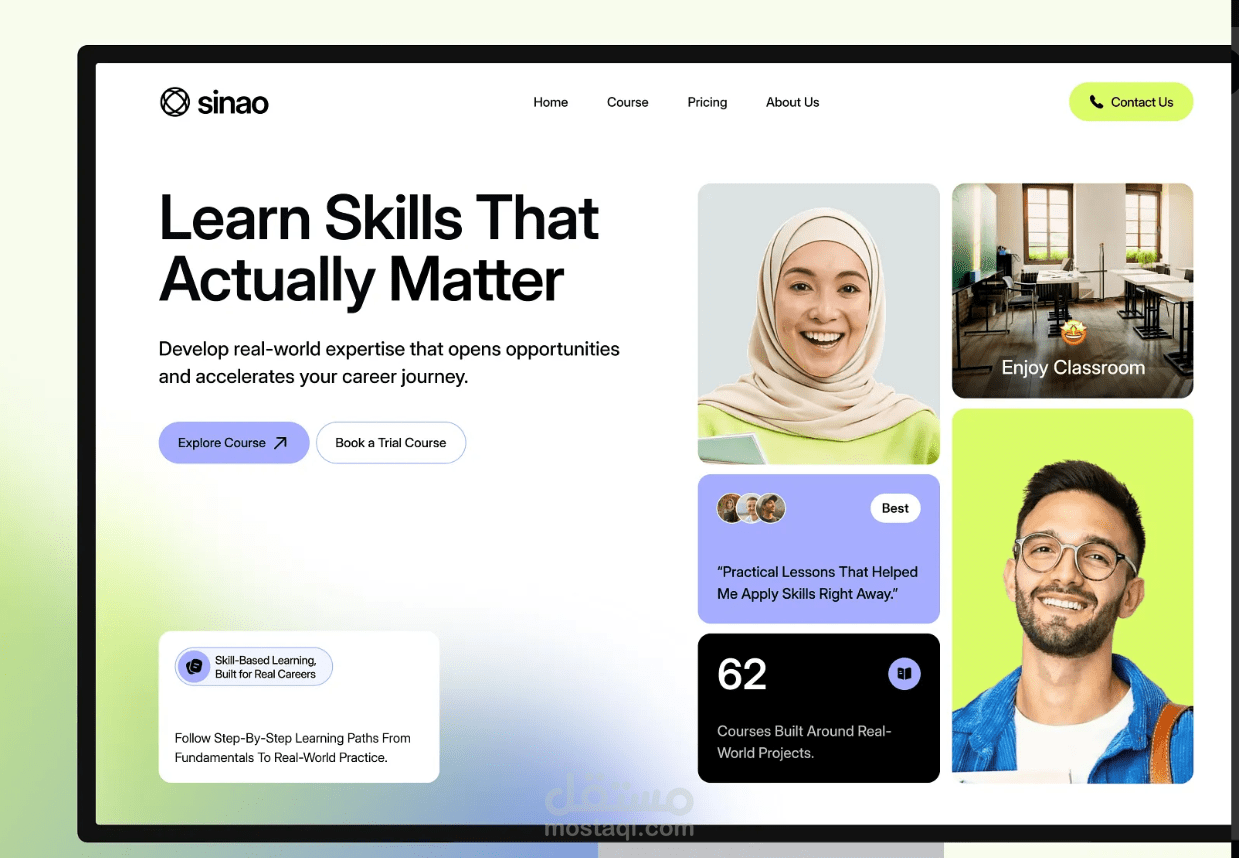
Task: Open the Home menu item
Action: coord(550,102)
